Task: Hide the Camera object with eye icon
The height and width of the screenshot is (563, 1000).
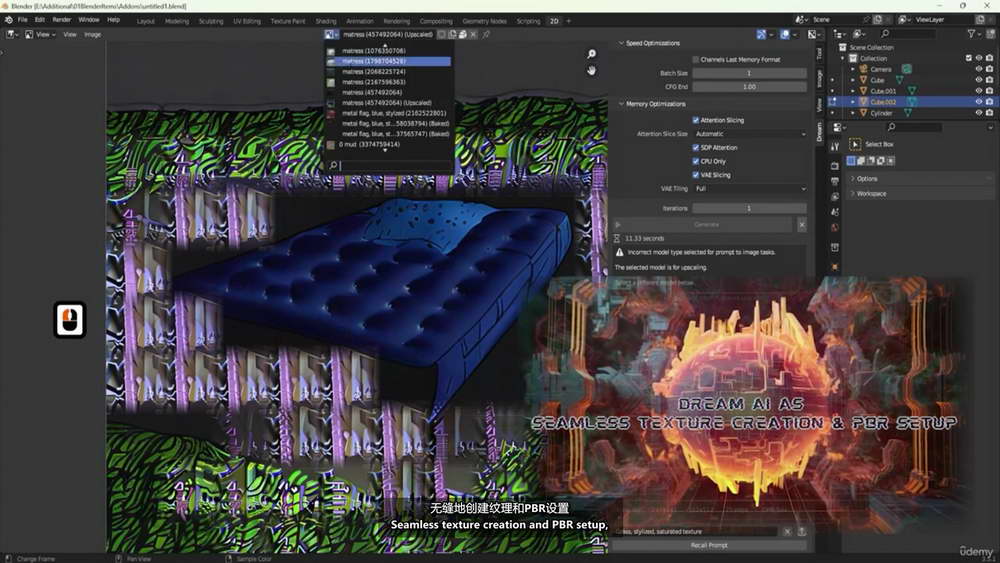Action: pos(978,69)
